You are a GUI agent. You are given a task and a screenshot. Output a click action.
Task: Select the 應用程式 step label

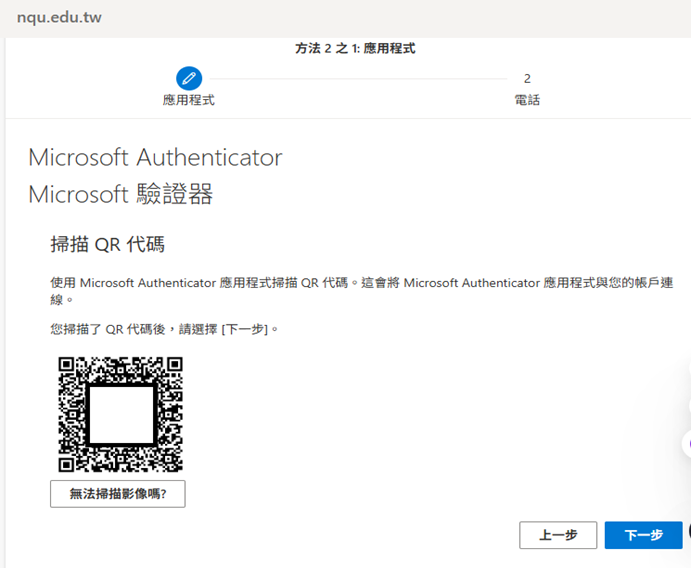tap(189, 100)
